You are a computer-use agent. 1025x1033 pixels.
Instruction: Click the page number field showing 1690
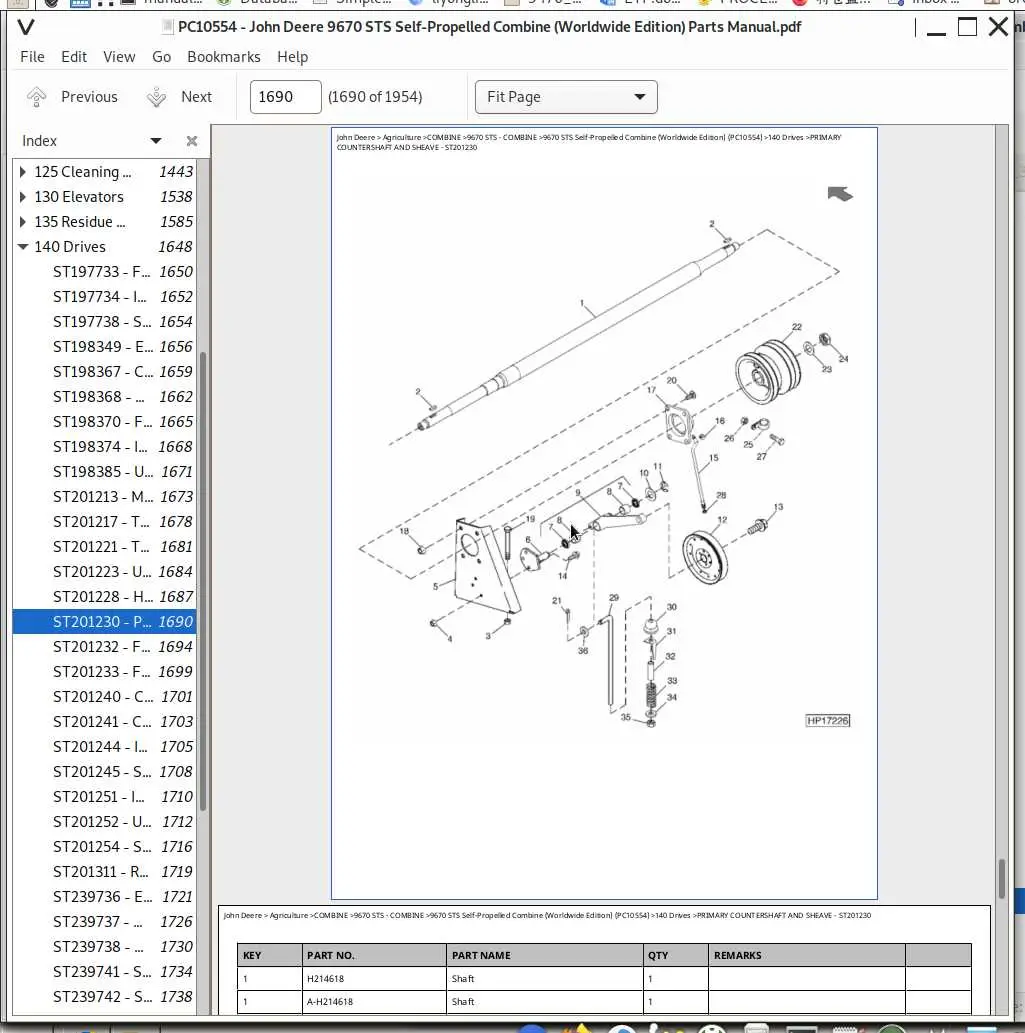(285, 97)
